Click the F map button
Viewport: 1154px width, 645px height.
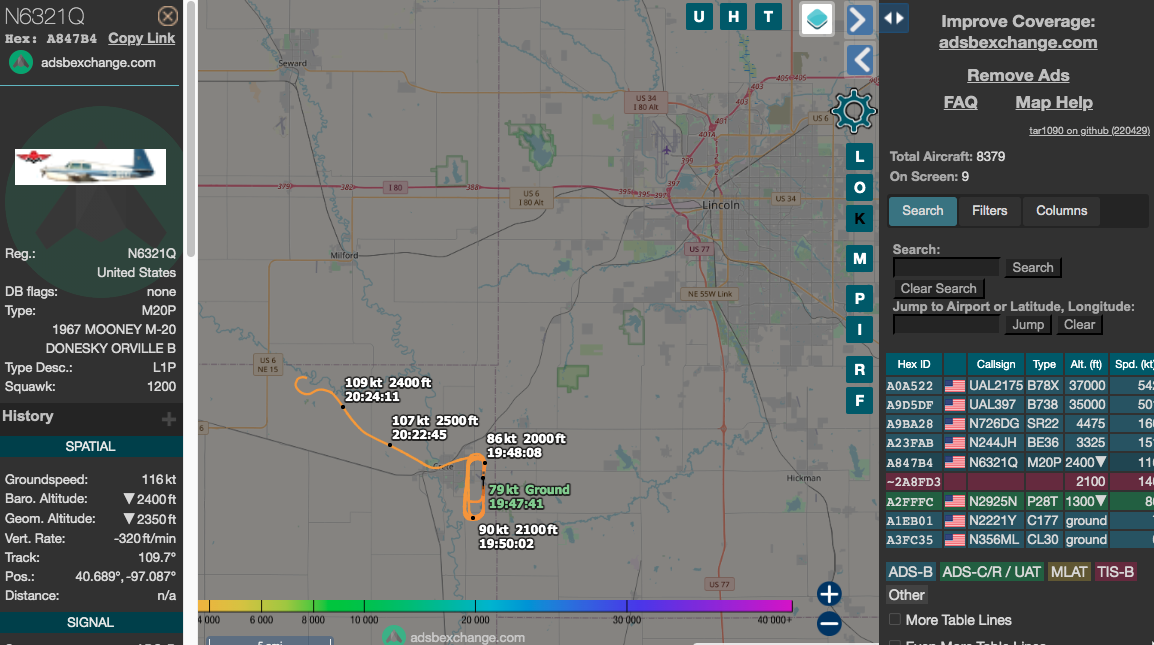860,401
